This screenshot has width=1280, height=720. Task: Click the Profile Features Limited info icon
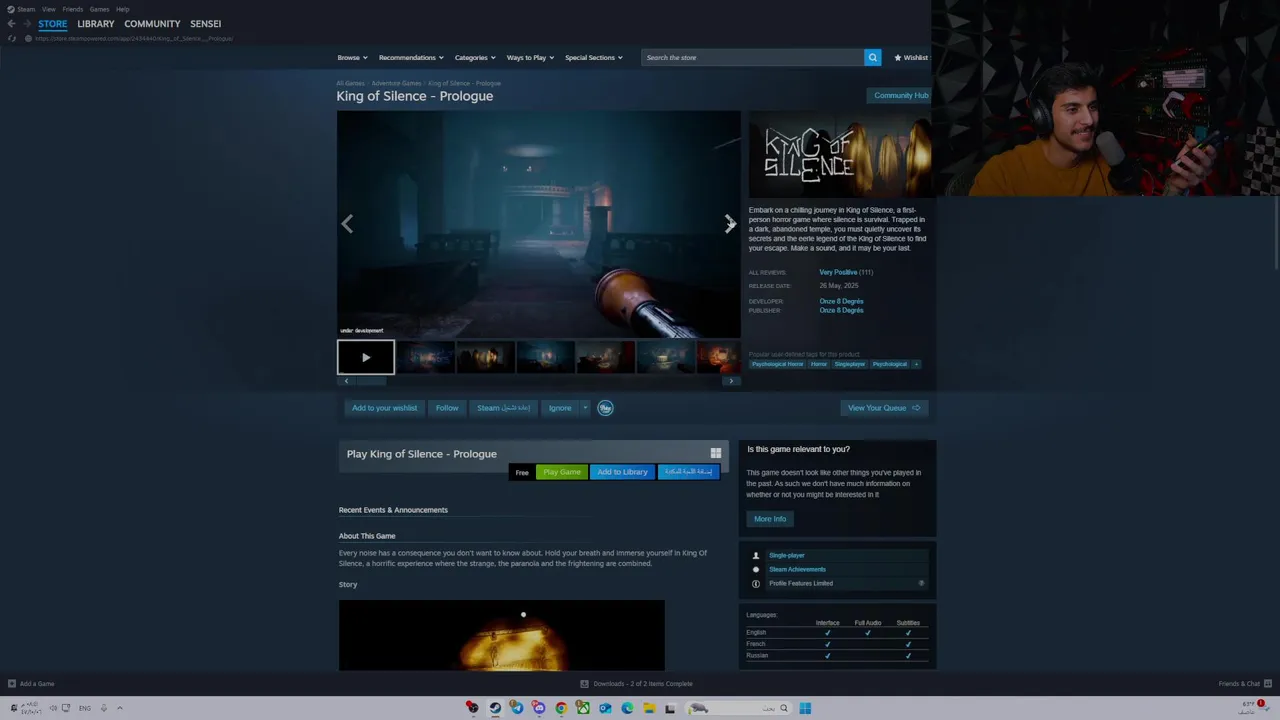(x=921, y=583)
